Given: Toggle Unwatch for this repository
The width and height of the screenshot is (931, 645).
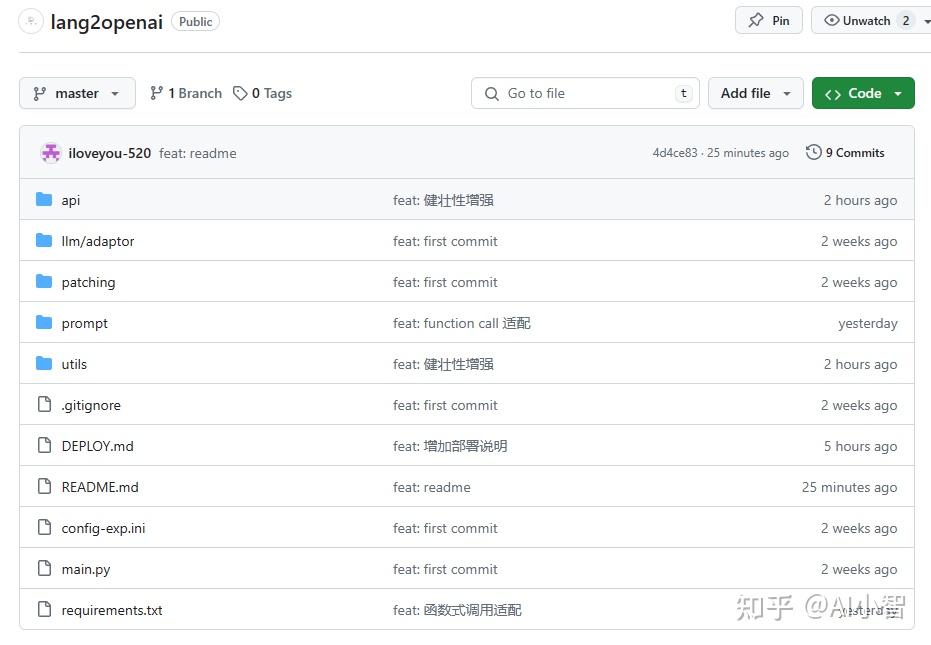Looking at the screenshot, I should [x=857, y=21].
